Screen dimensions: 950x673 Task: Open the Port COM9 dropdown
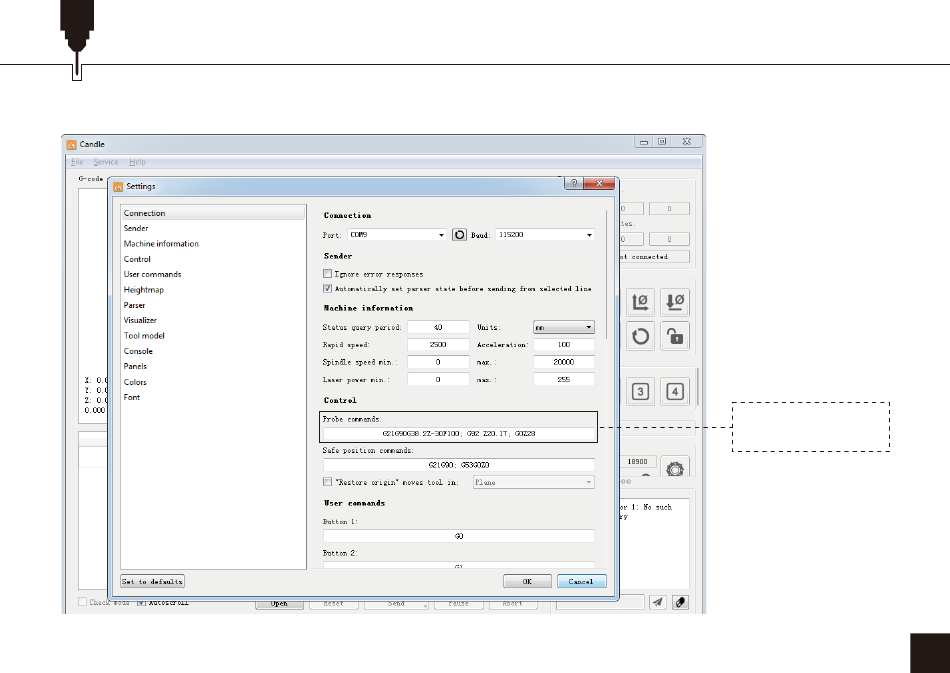pyautogui.click(x=397, y=234)
